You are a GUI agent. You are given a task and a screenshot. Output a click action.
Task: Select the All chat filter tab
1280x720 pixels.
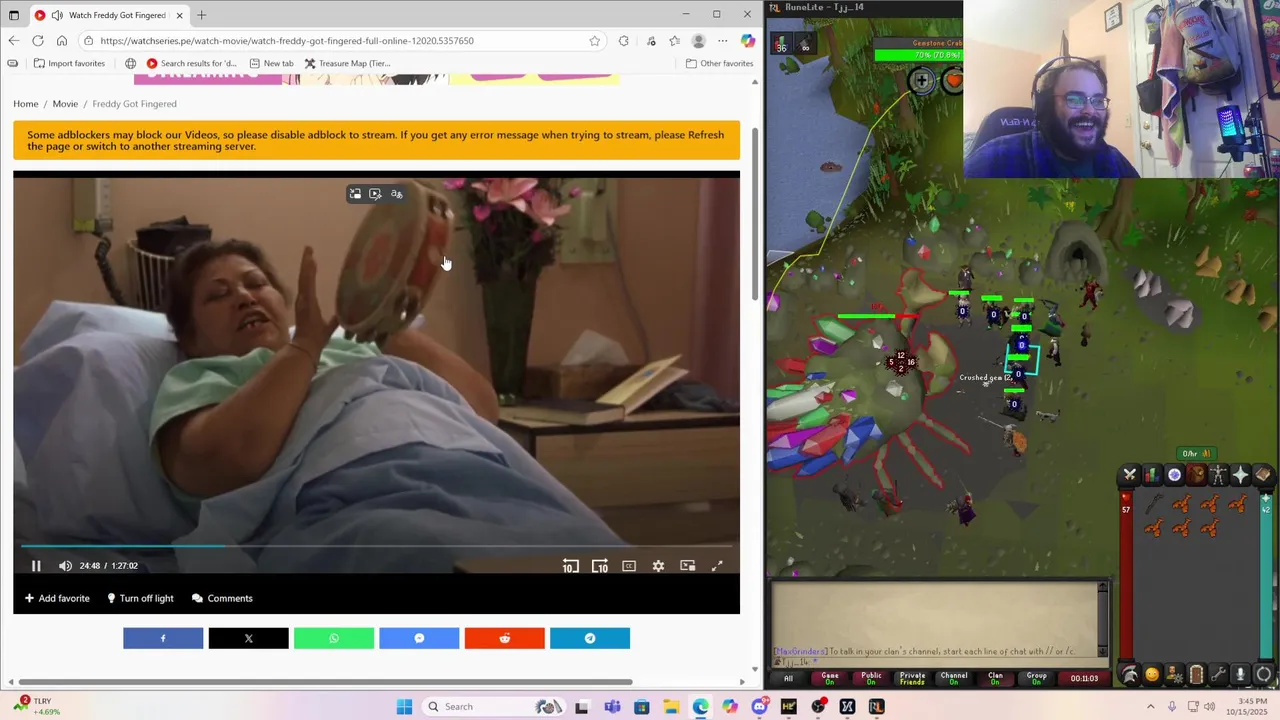(788, 678)
